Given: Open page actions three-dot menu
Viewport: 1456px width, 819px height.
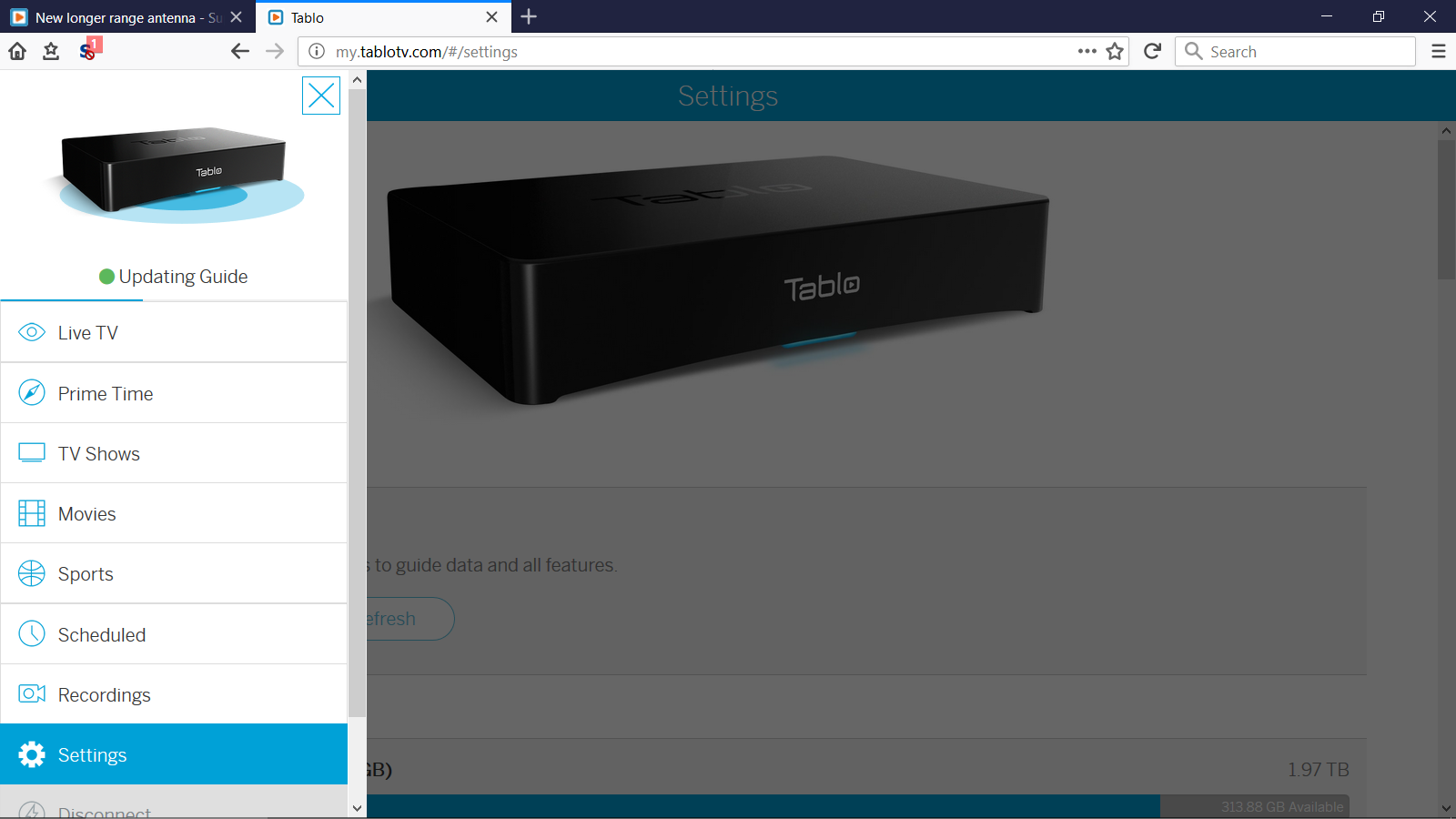Looking at the screenshot, I should [x=1087, y=52].
